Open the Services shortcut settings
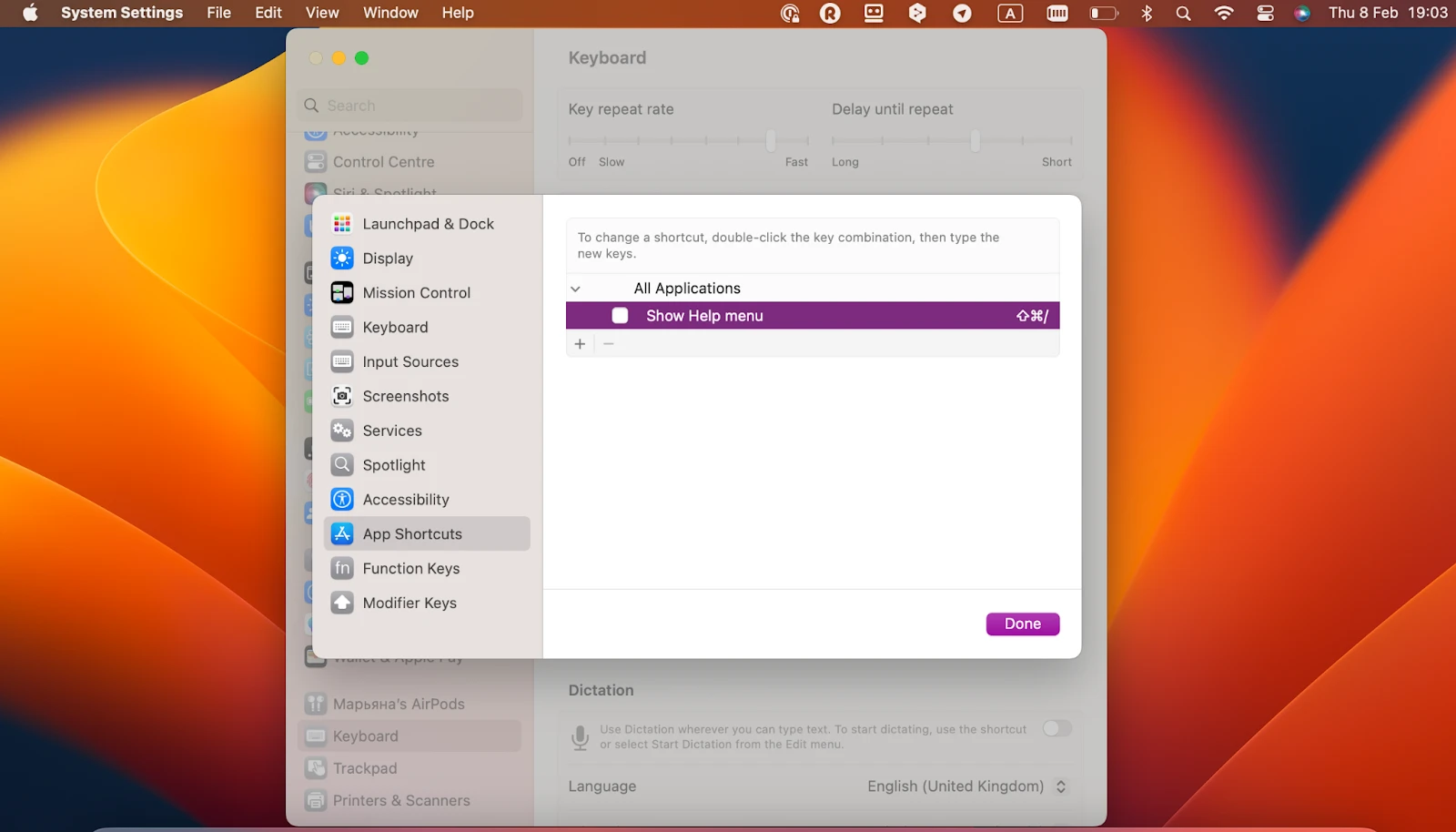This screenshot has height=832, width=1456. pos(392,431)
